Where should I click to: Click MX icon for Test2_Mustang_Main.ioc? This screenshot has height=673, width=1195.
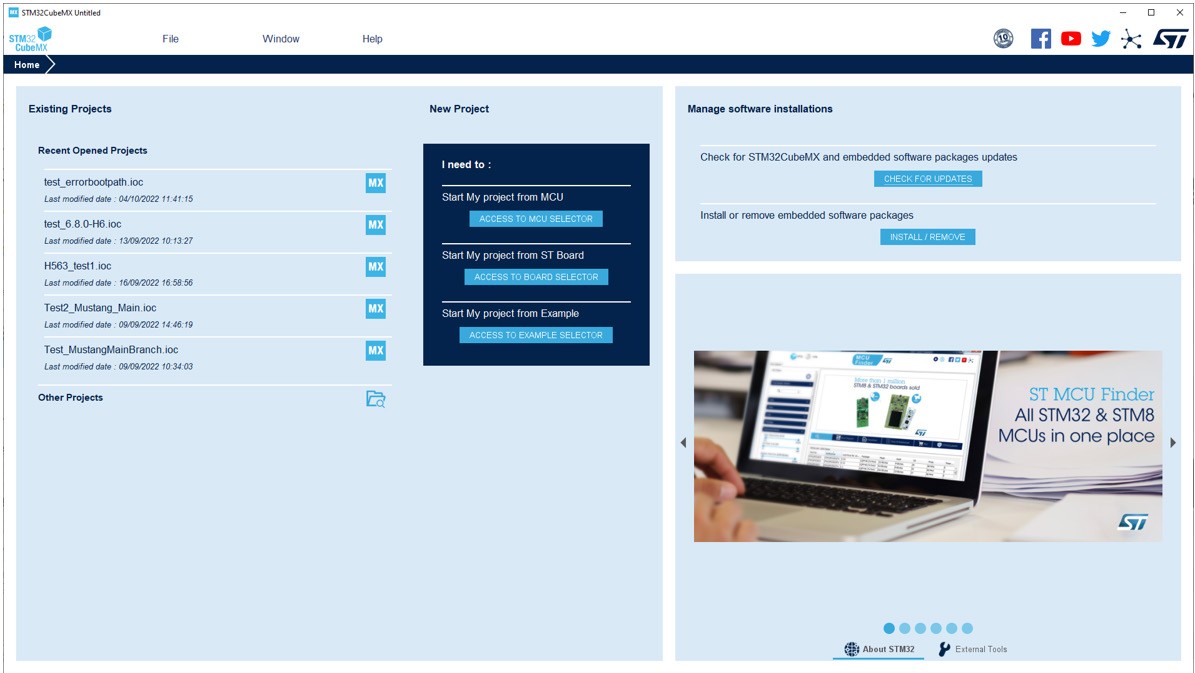pyautogui.click(x=376, y=309)
